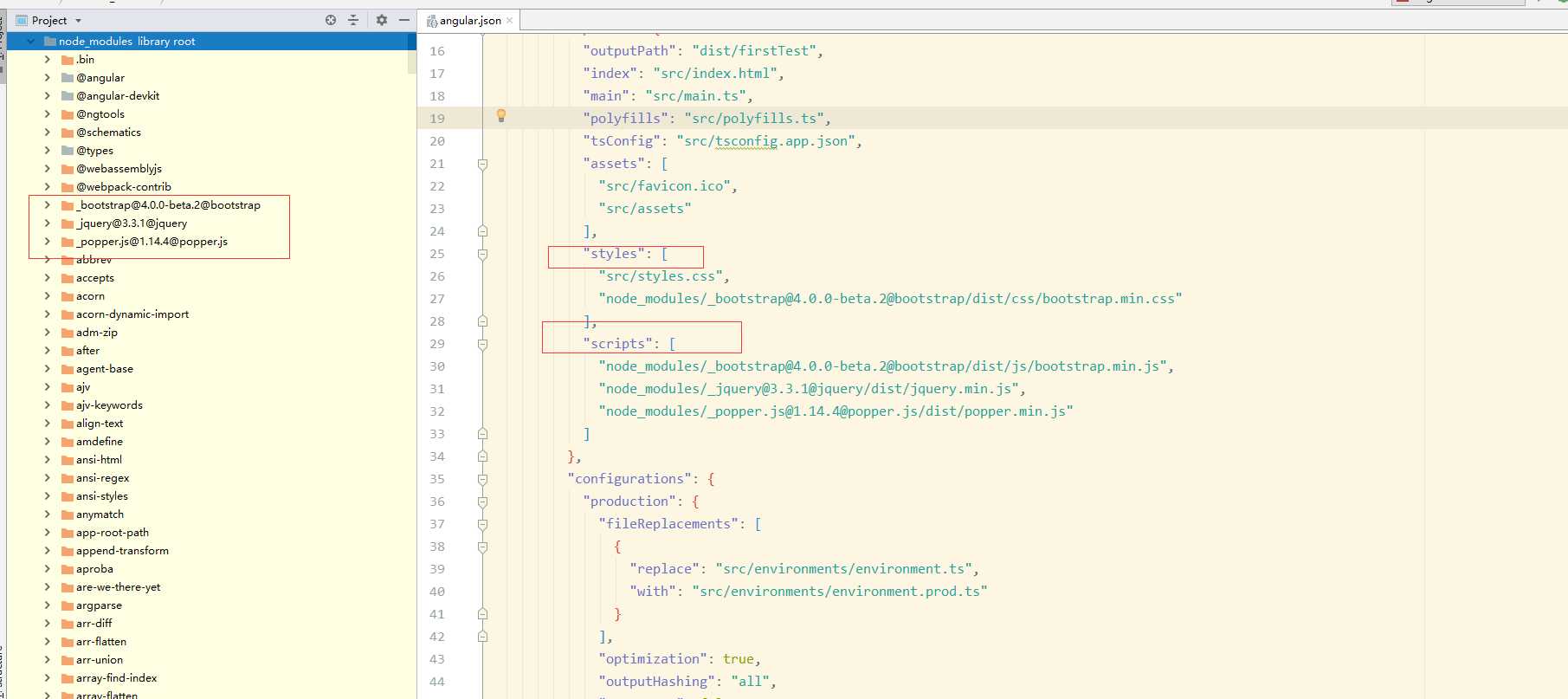Select the ansi-html folder
Image resolution: width=1568 pixels, height=699 pixels.
click(99, 460)
